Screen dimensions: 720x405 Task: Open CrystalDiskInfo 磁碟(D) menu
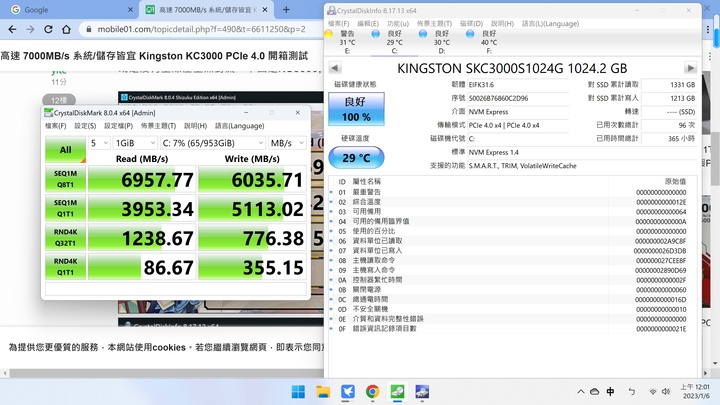[471, 23]
